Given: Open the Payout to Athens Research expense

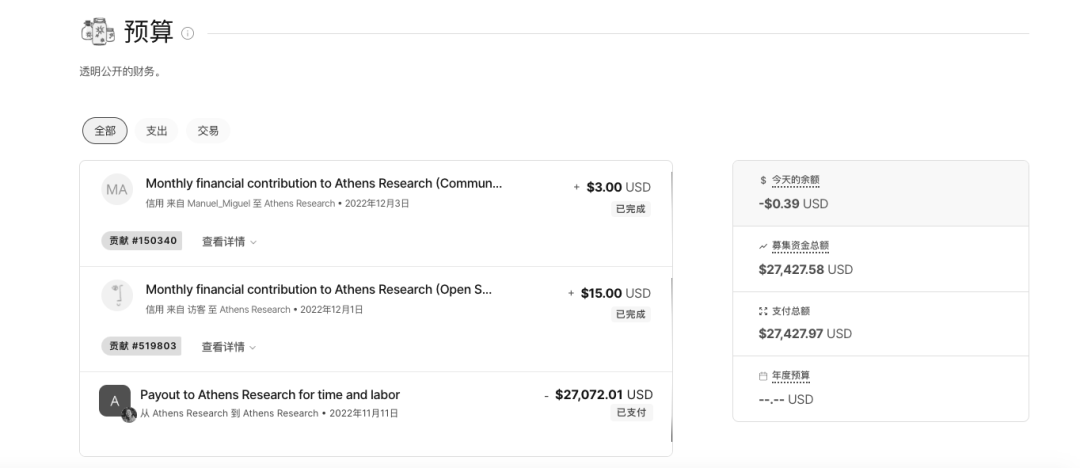Looking at the screenshot, I should point(269,394).
